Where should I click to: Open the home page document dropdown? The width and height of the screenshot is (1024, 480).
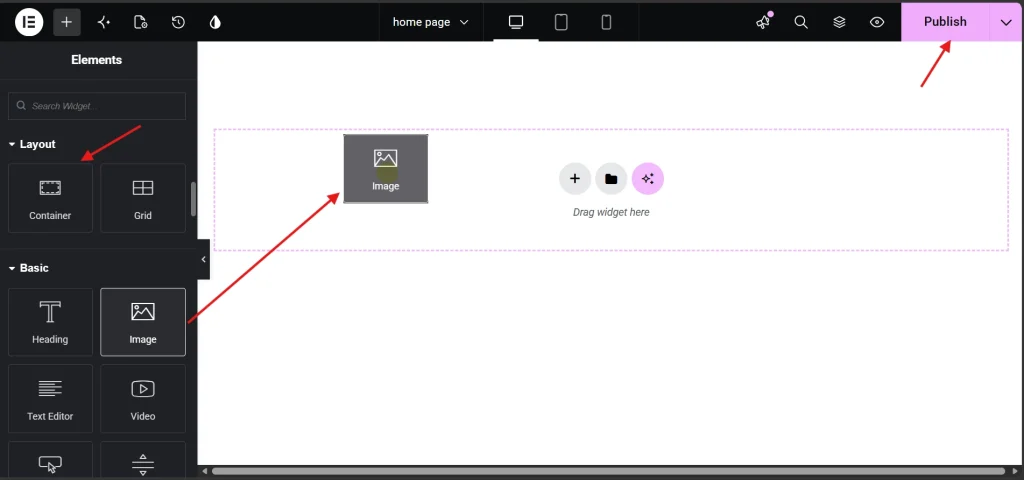click(431, 22)
